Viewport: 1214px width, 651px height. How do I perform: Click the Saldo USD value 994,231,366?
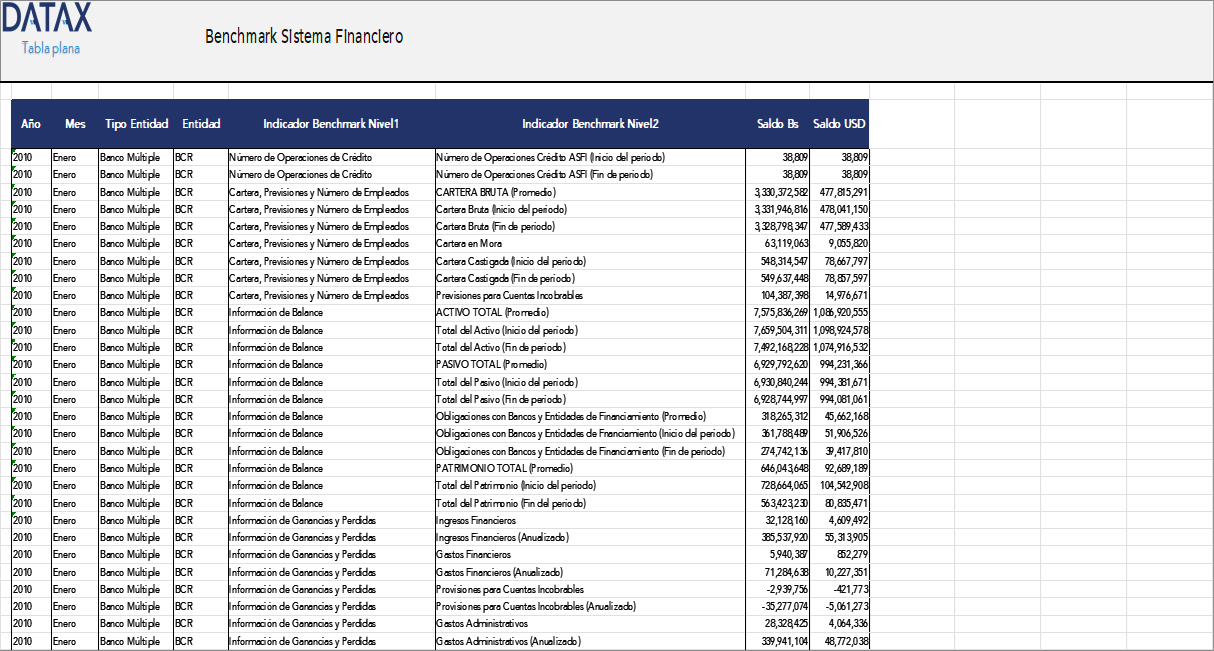(x=839, y=364)
